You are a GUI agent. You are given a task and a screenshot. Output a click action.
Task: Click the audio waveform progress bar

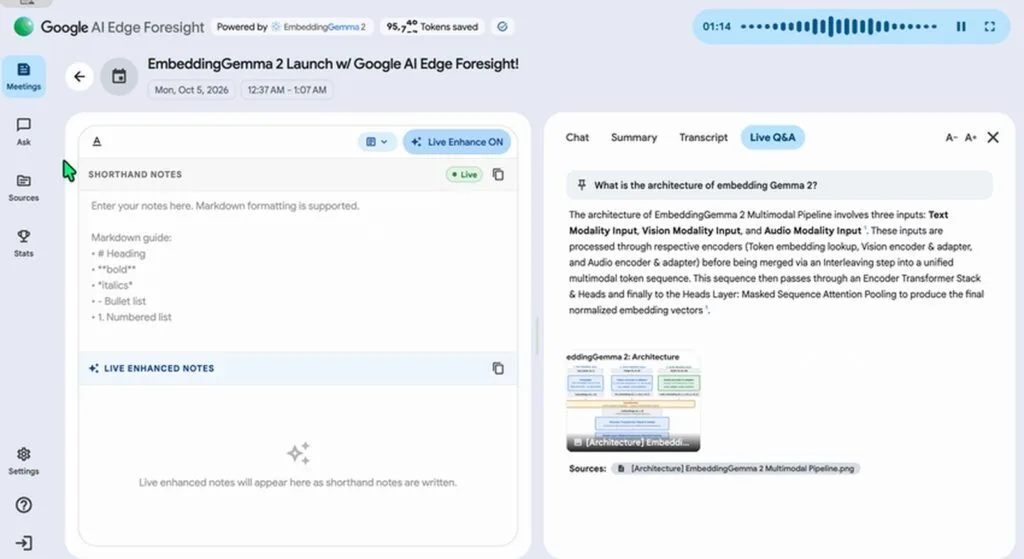point(839,27)
